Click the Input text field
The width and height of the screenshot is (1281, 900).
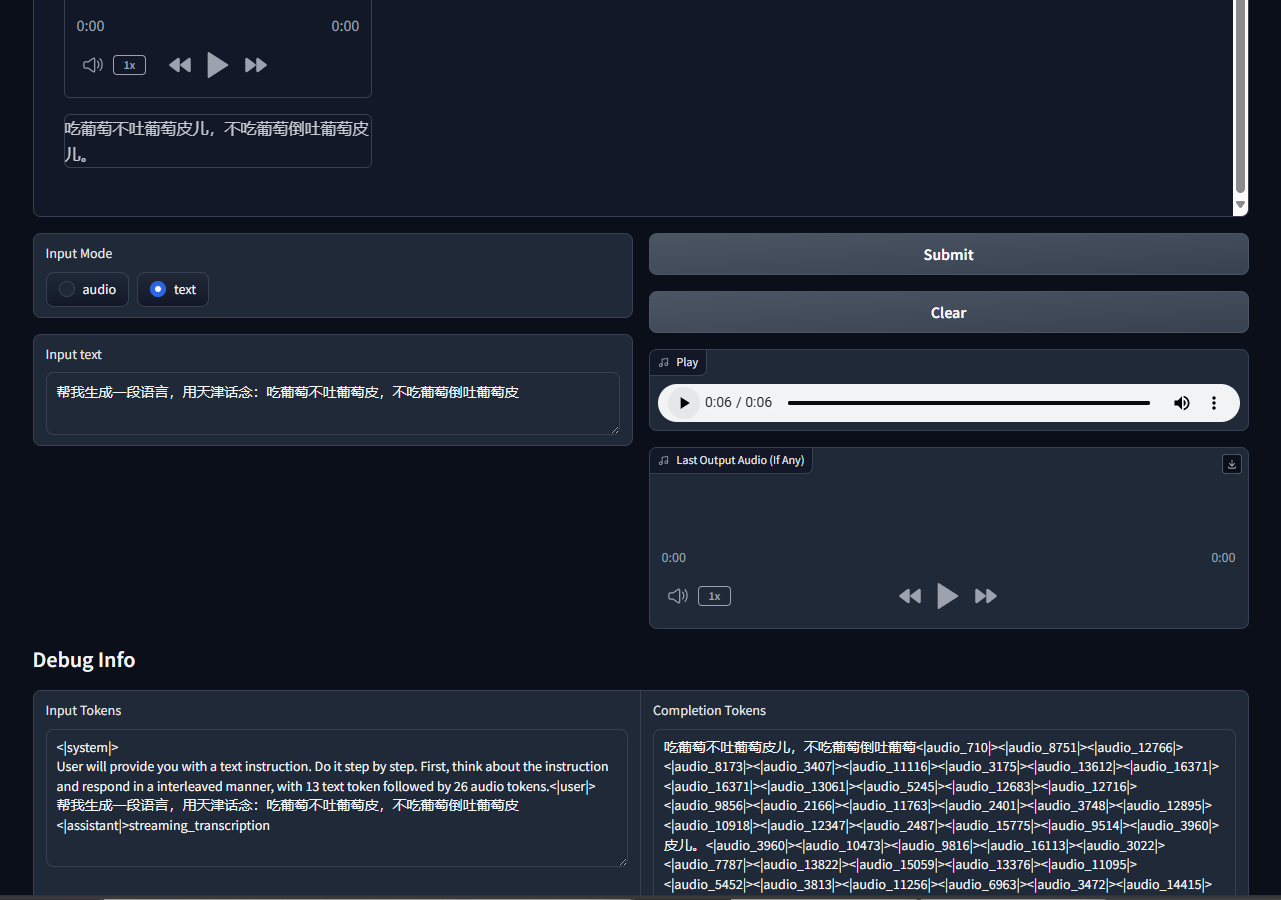pos(332,403)
